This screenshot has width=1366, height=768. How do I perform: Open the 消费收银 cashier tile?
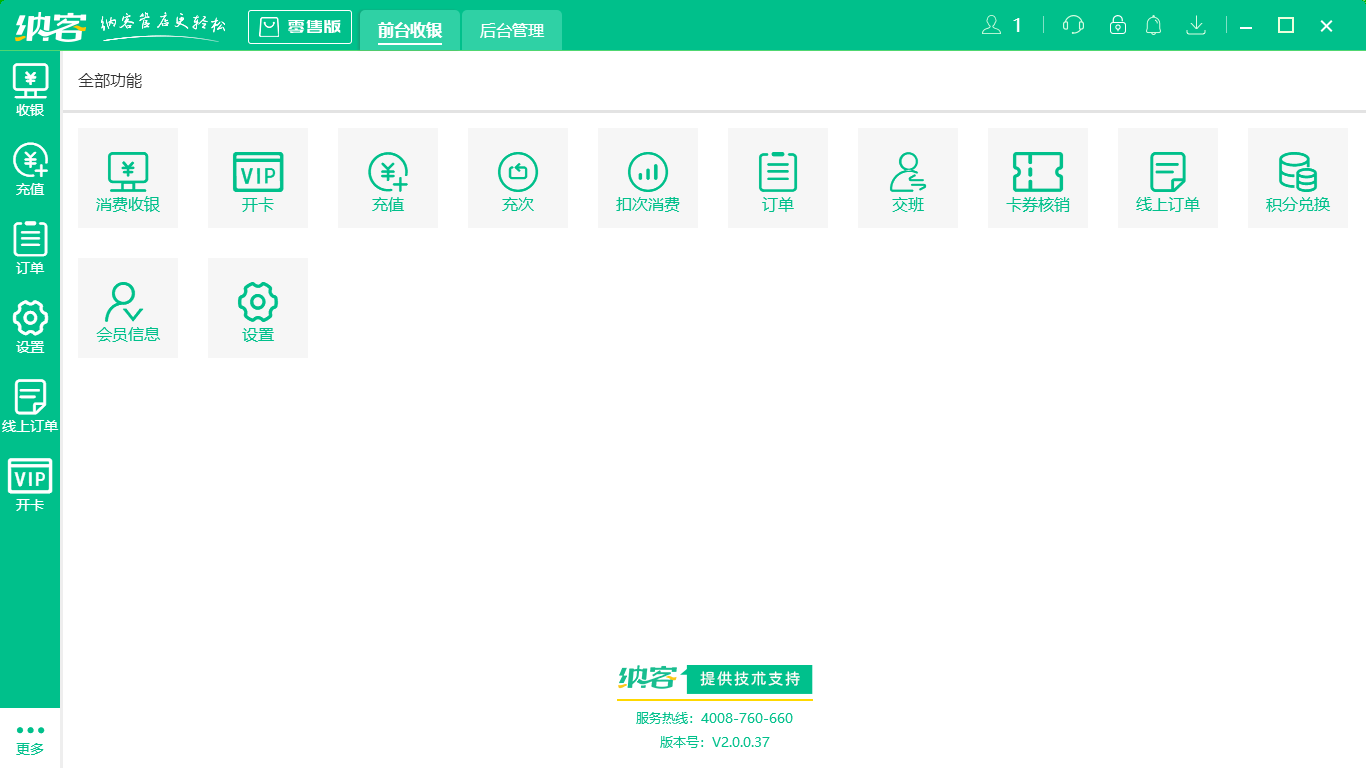pos(128,178)
